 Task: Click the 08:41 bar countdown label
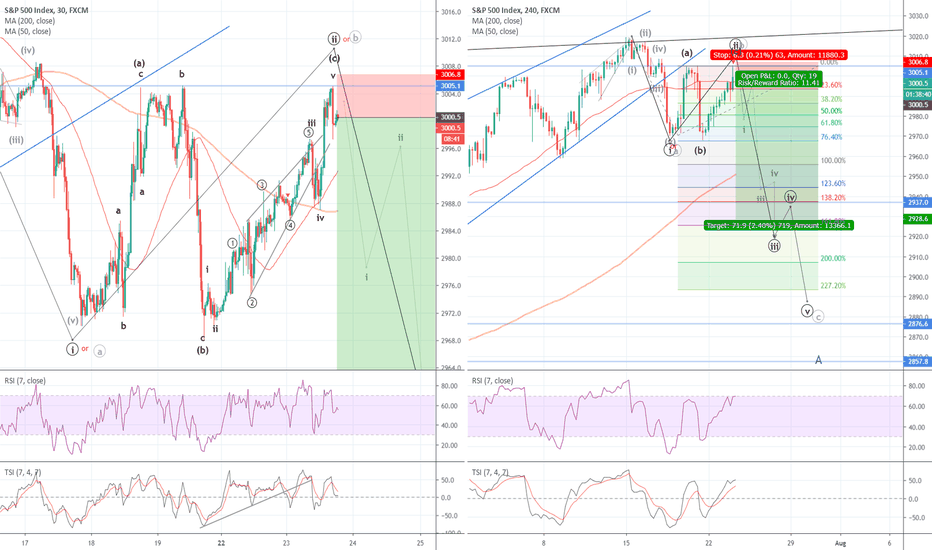click(451, 139)
